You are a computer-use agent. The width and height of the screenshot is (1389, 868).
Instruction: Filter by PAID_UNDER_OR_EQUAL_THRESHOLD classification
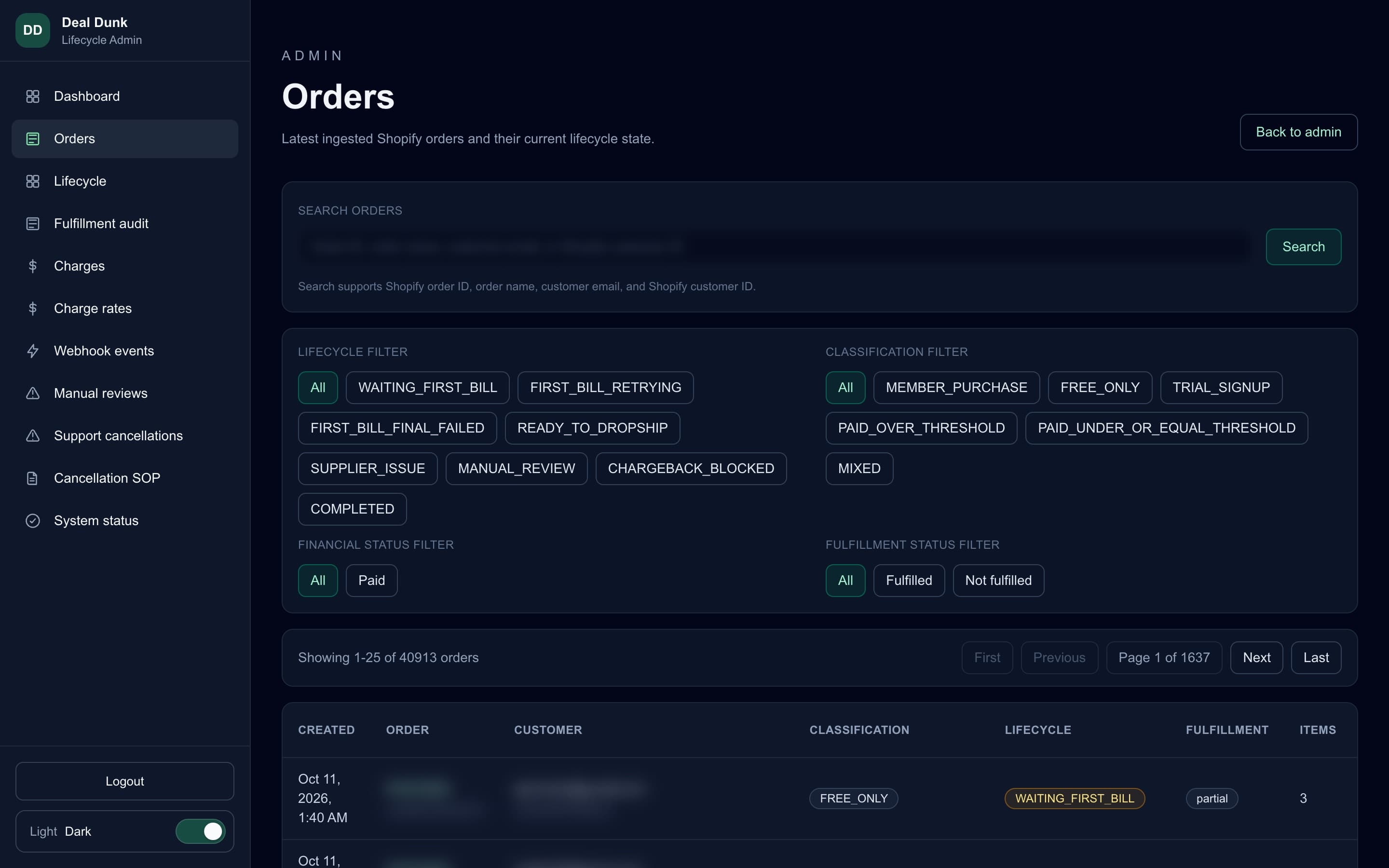pyautogui.click(x=1166, y=428)
